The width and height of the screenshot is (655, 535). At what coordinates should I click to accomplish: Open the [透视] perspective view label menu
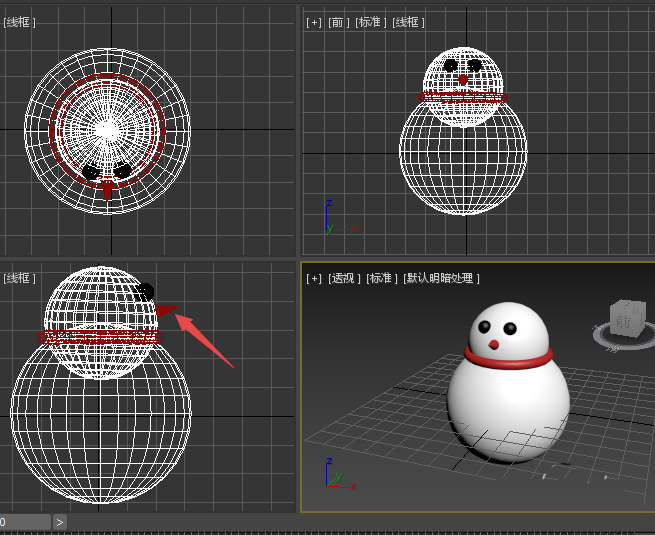[x=344, y=278]
